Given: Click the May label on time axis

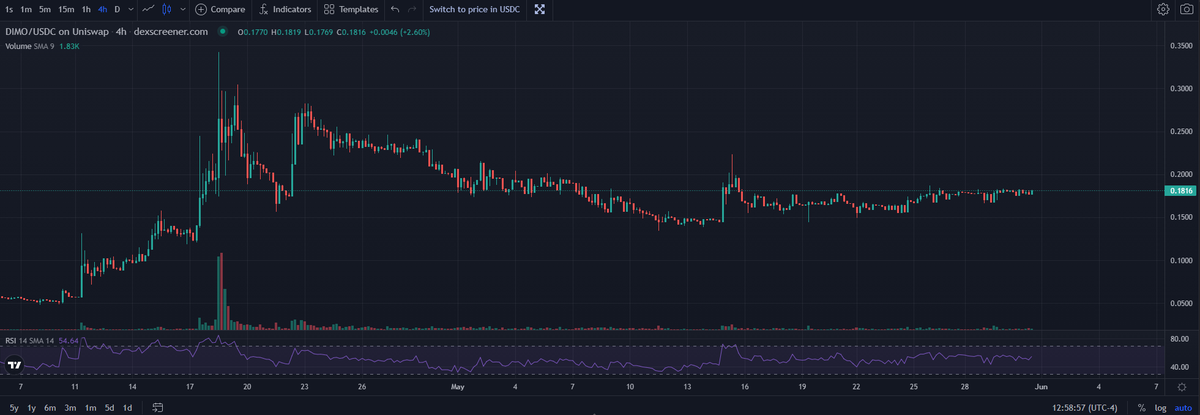Looking at the screenshot, I should point(458,385).
